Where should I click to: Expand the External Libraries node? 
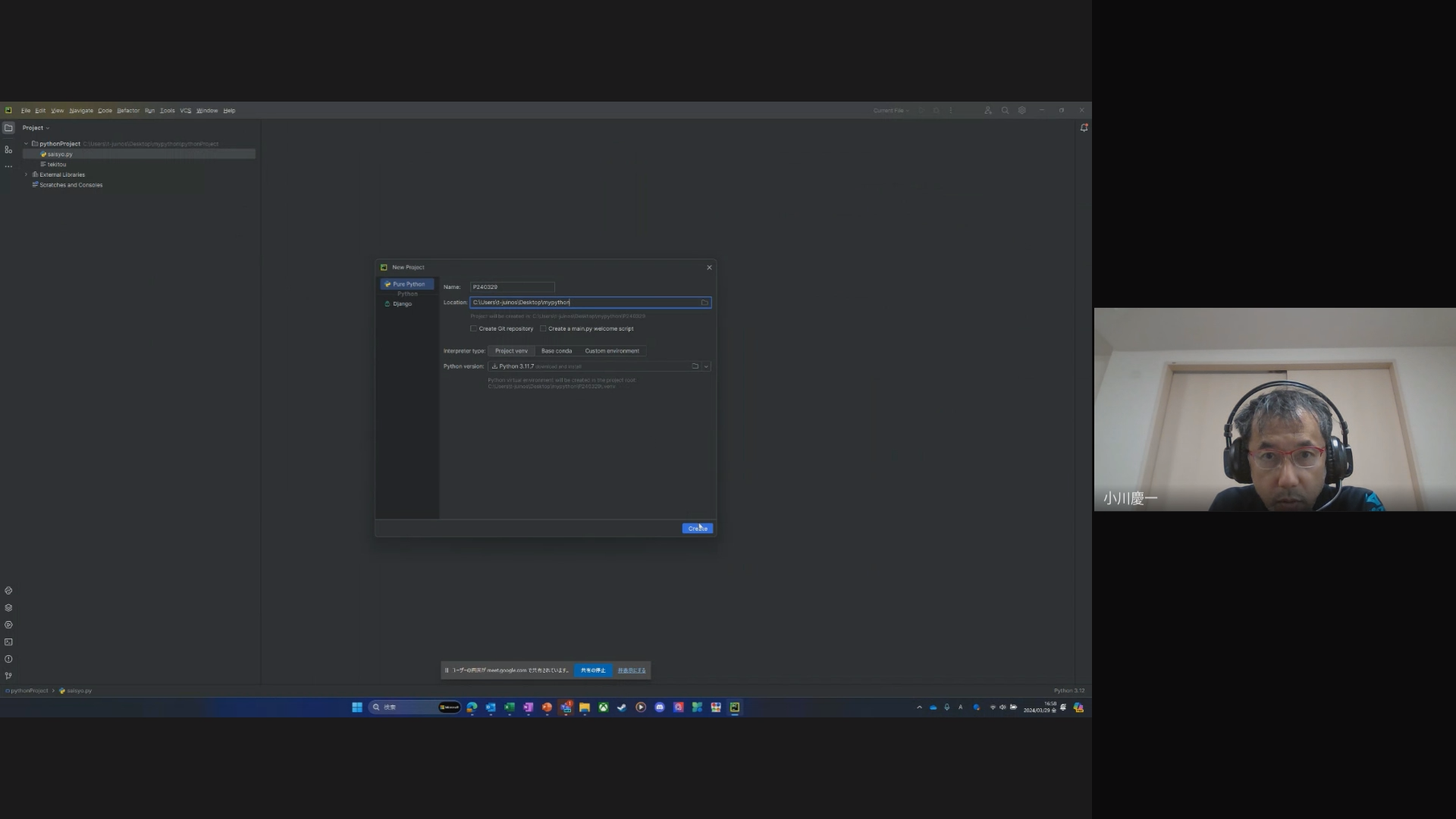pos(26,174)
